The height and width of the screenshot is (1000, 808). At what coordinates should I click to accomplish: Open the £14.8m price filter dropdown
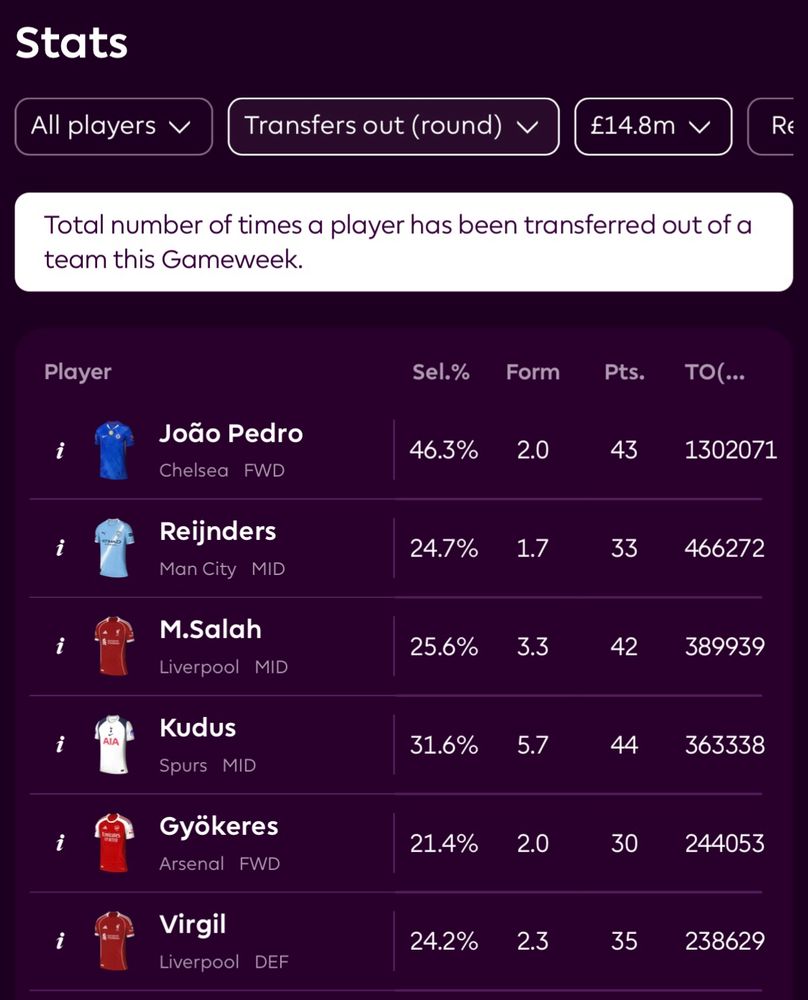pyautogui.click(x=653, y=126)
